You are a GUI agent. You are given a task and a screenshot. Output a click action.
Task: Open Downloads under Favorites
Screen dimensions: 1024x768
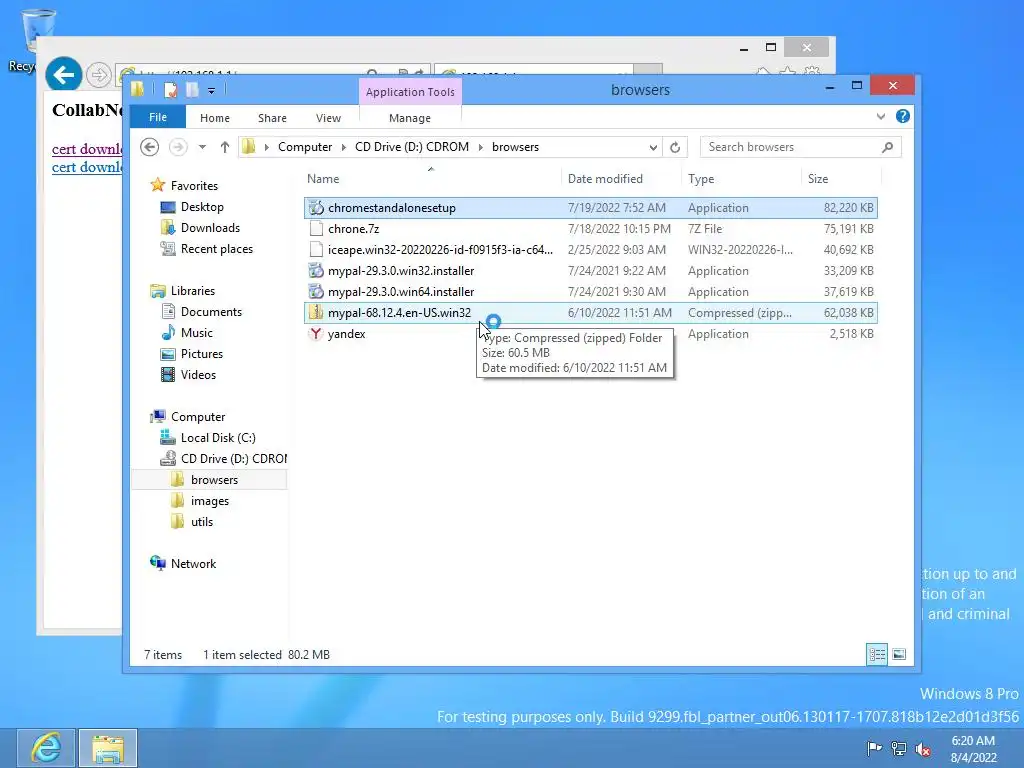tap(210, 227)
